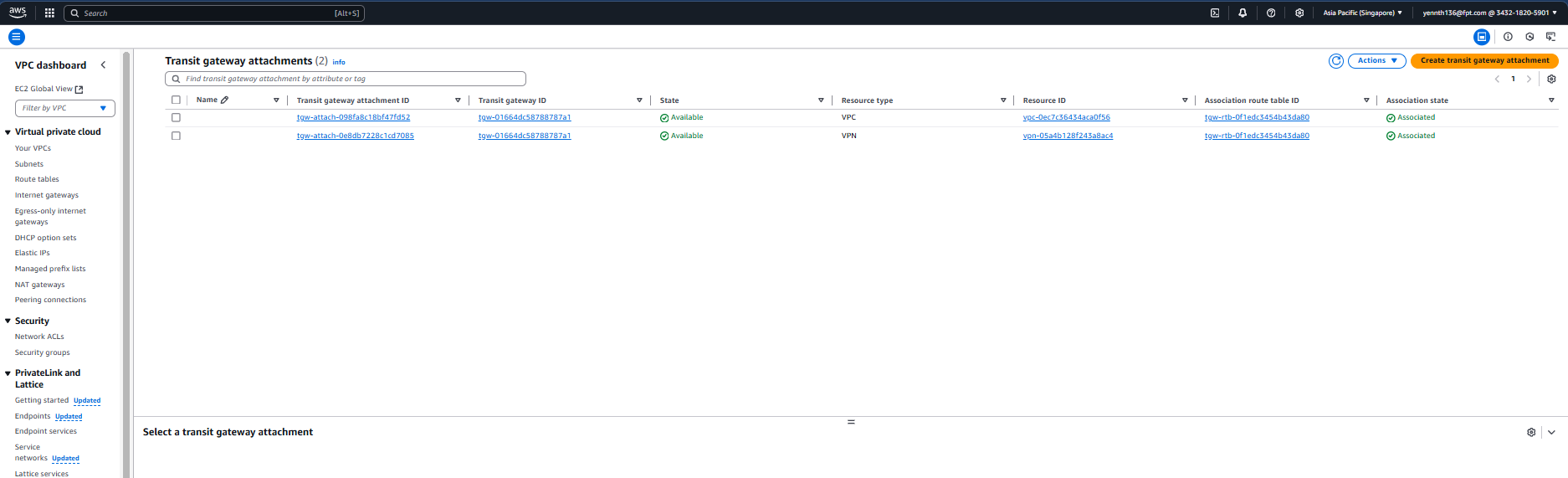1568x478 pixels.
Task: Open the notifications bell
Action: click(1243, 13)
